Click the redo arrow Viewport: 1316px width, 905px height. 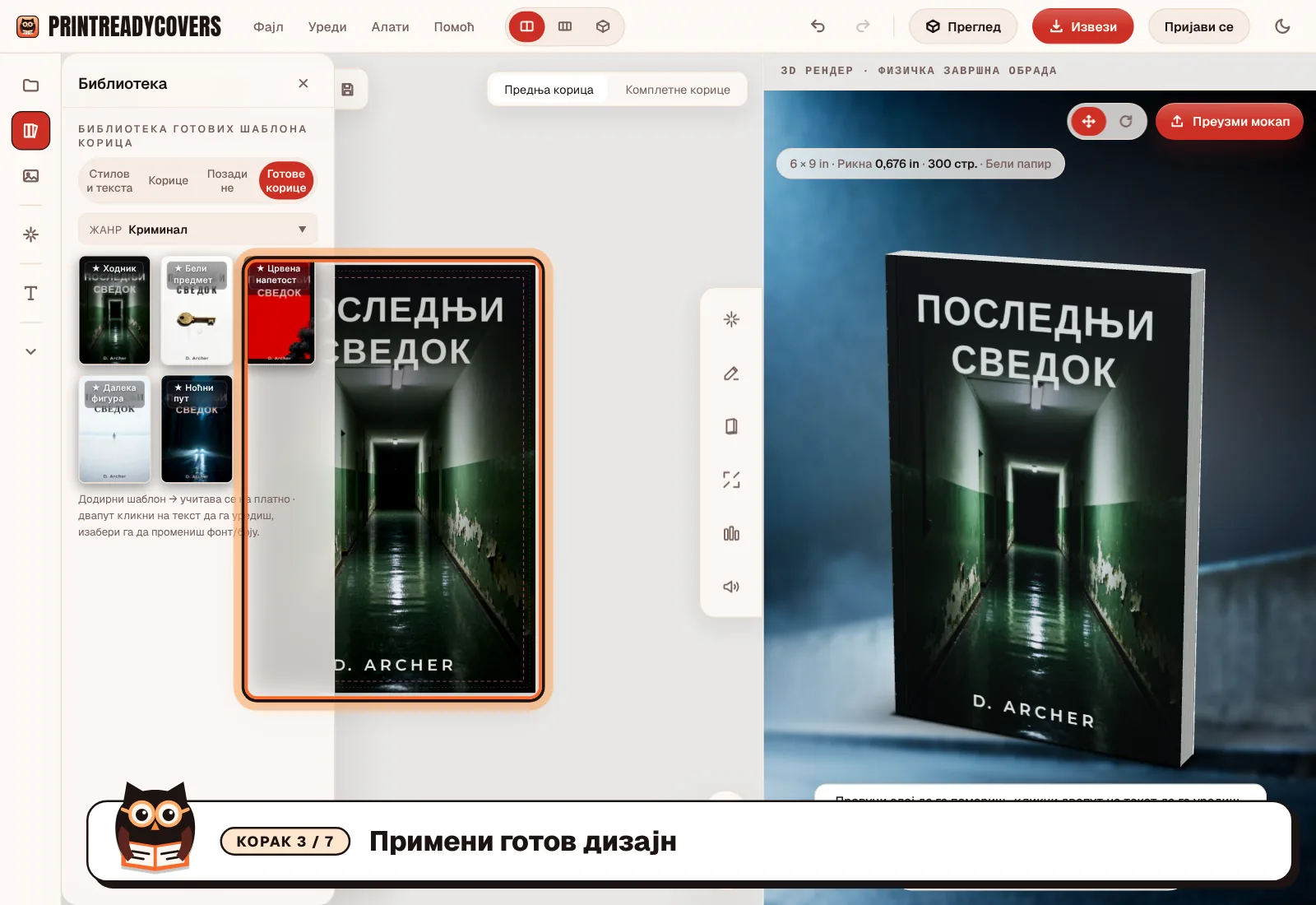(863, 26)
